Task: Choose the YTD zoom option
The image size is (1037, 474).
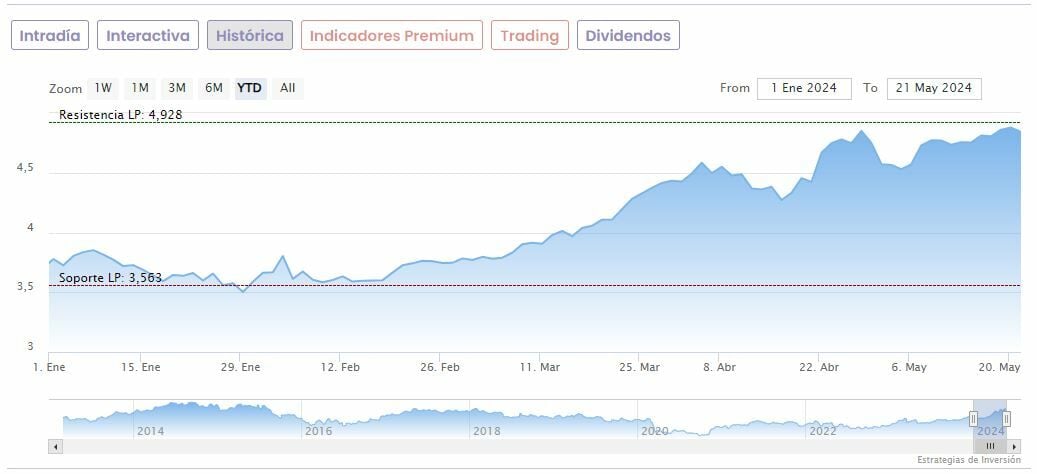Action: pos(250,88)
